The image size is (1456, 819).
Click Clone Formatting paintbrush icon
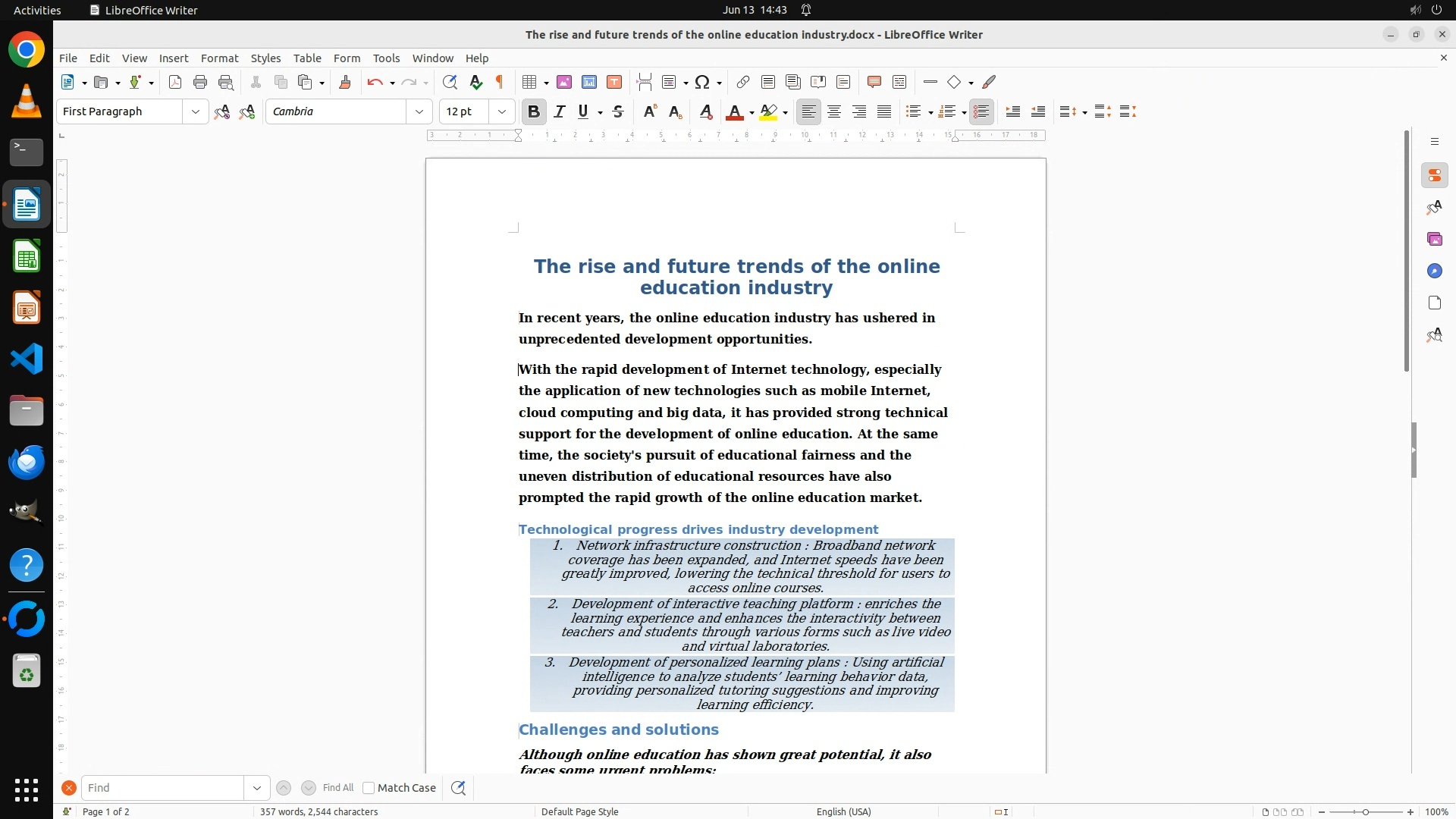click(345, 82)
